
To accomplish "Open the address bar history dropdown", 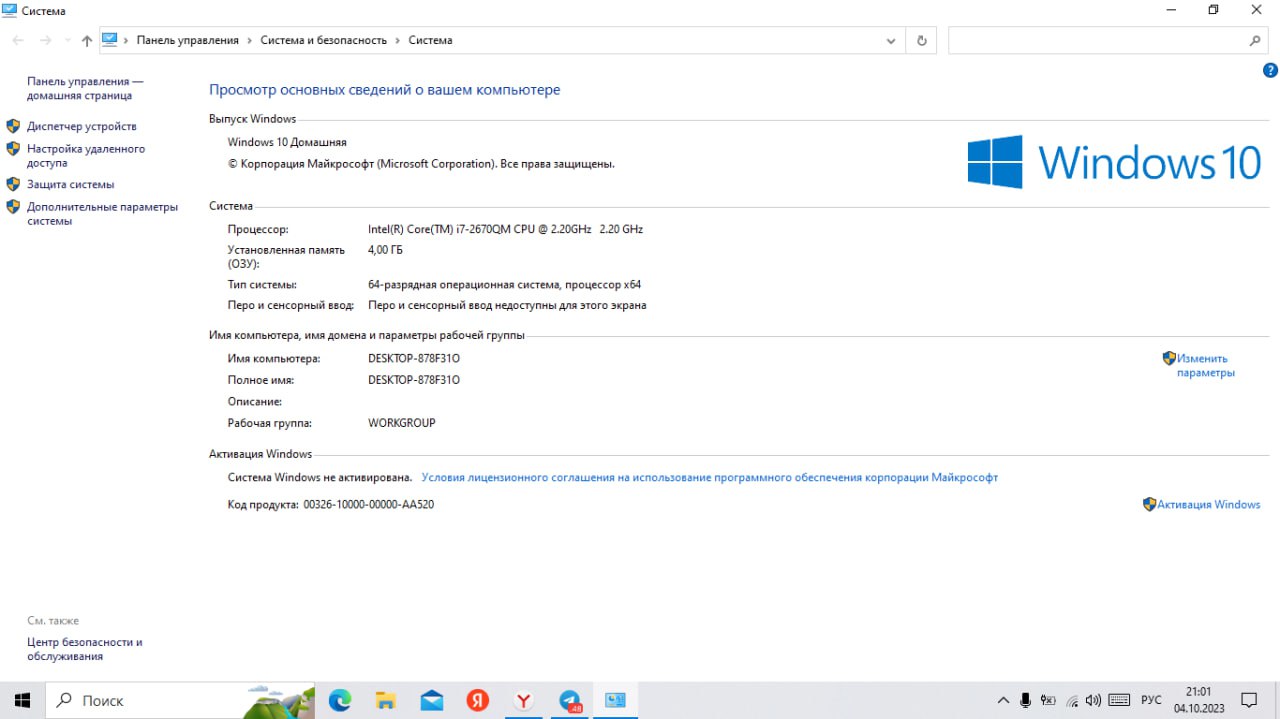I will point(891,41).
